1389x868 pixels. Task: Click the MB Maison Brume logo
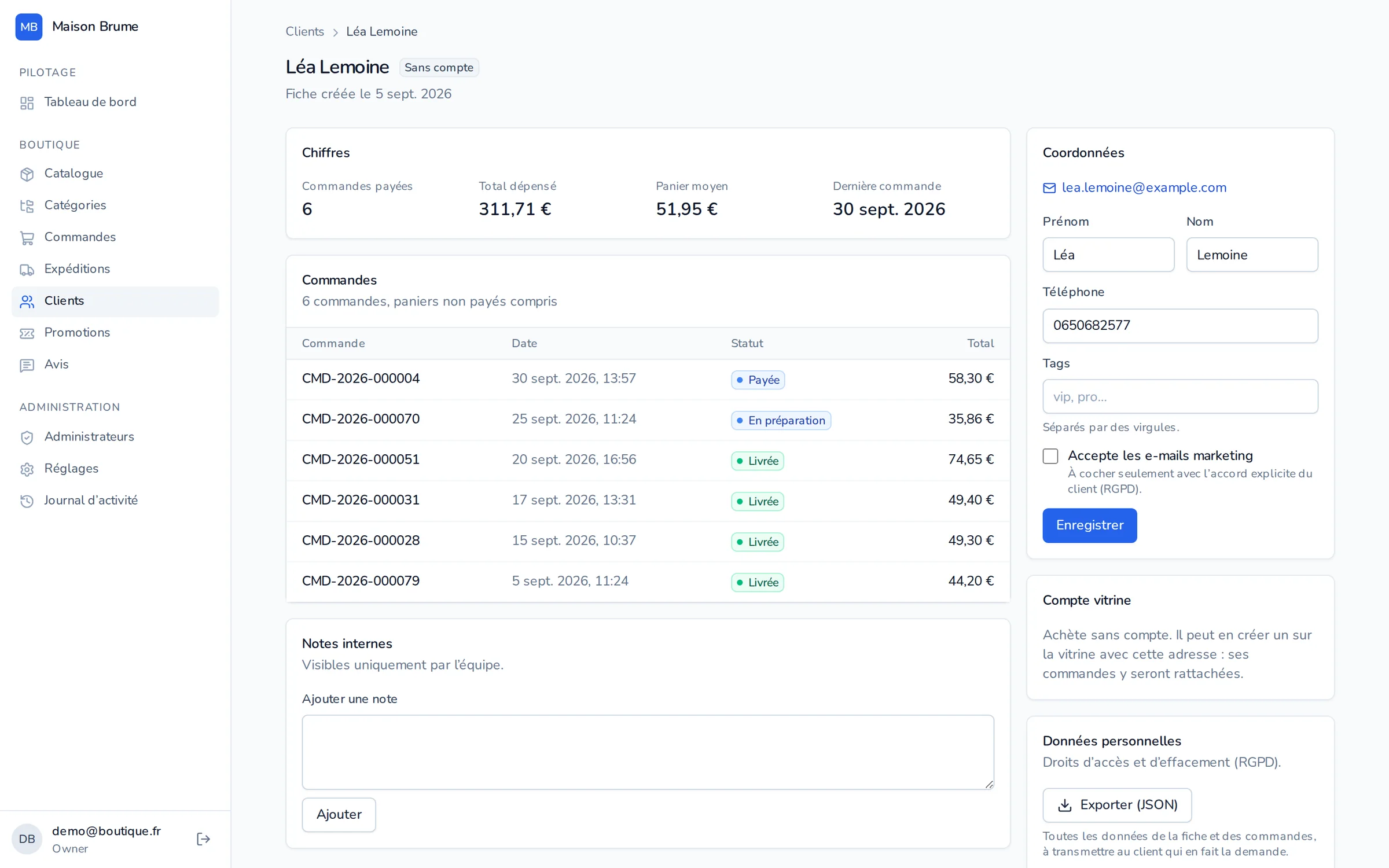(29, 27)
